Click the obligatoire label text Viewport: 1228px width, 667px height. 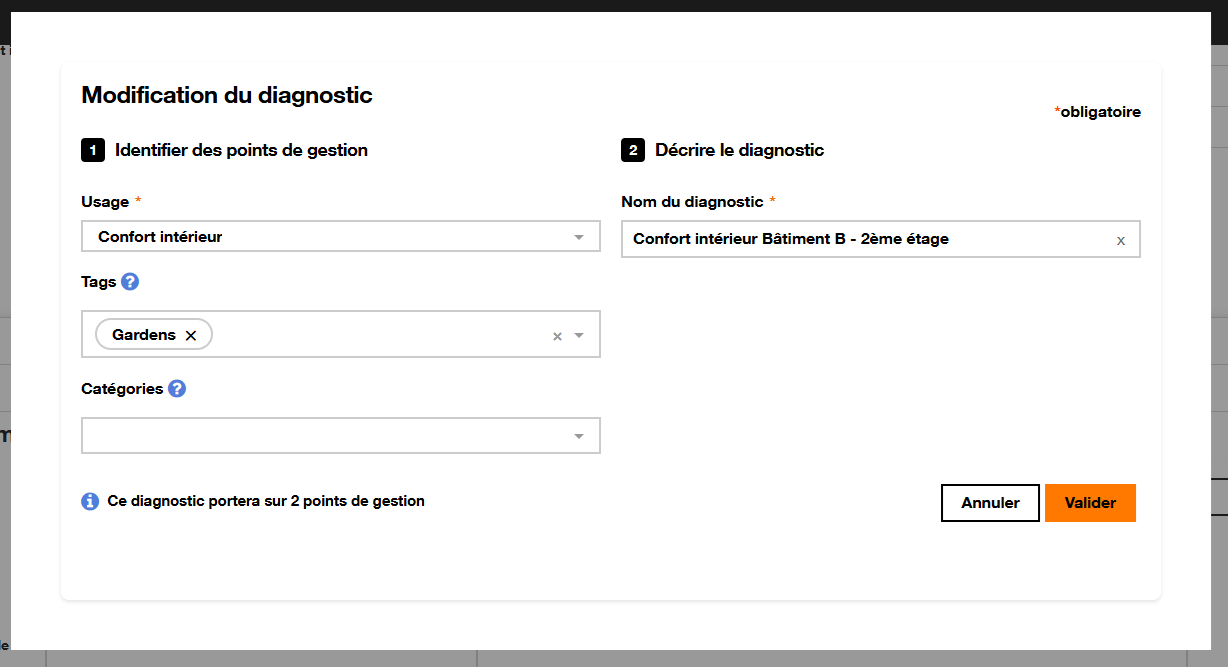pyautogui.click(x=1097, y=111)
